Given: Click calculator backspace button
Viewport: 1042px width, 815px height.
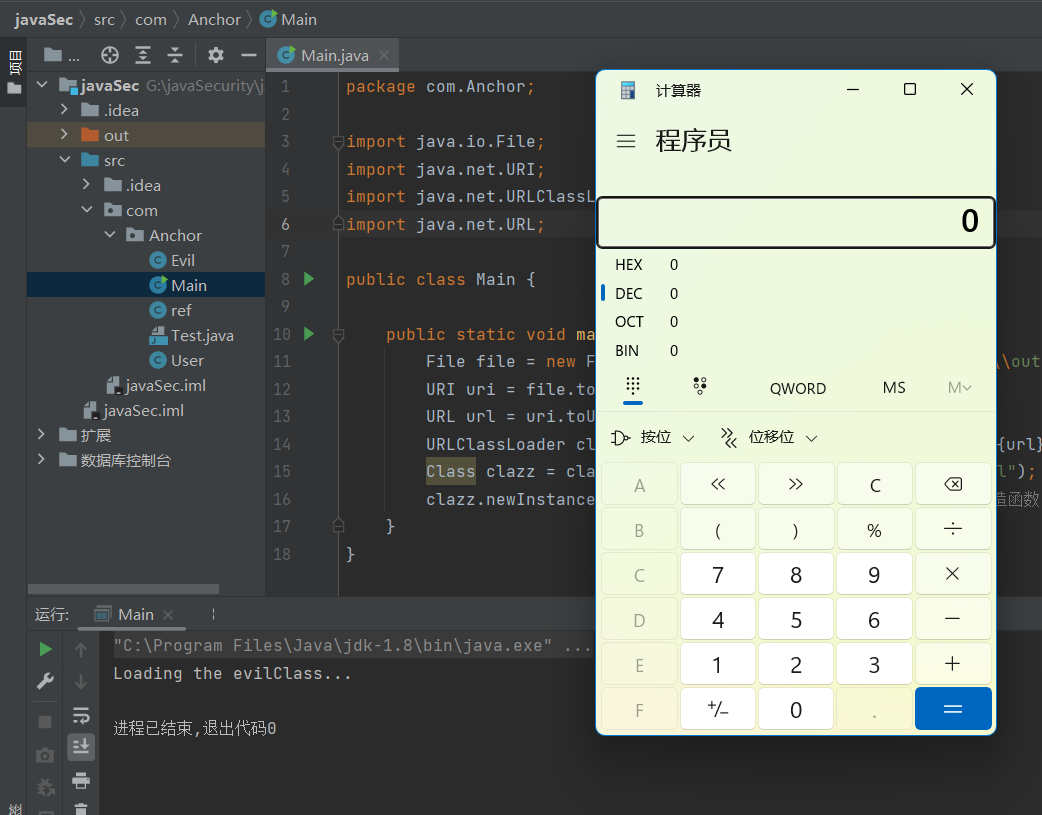Looking at the screenshot, I should point(953,484).
